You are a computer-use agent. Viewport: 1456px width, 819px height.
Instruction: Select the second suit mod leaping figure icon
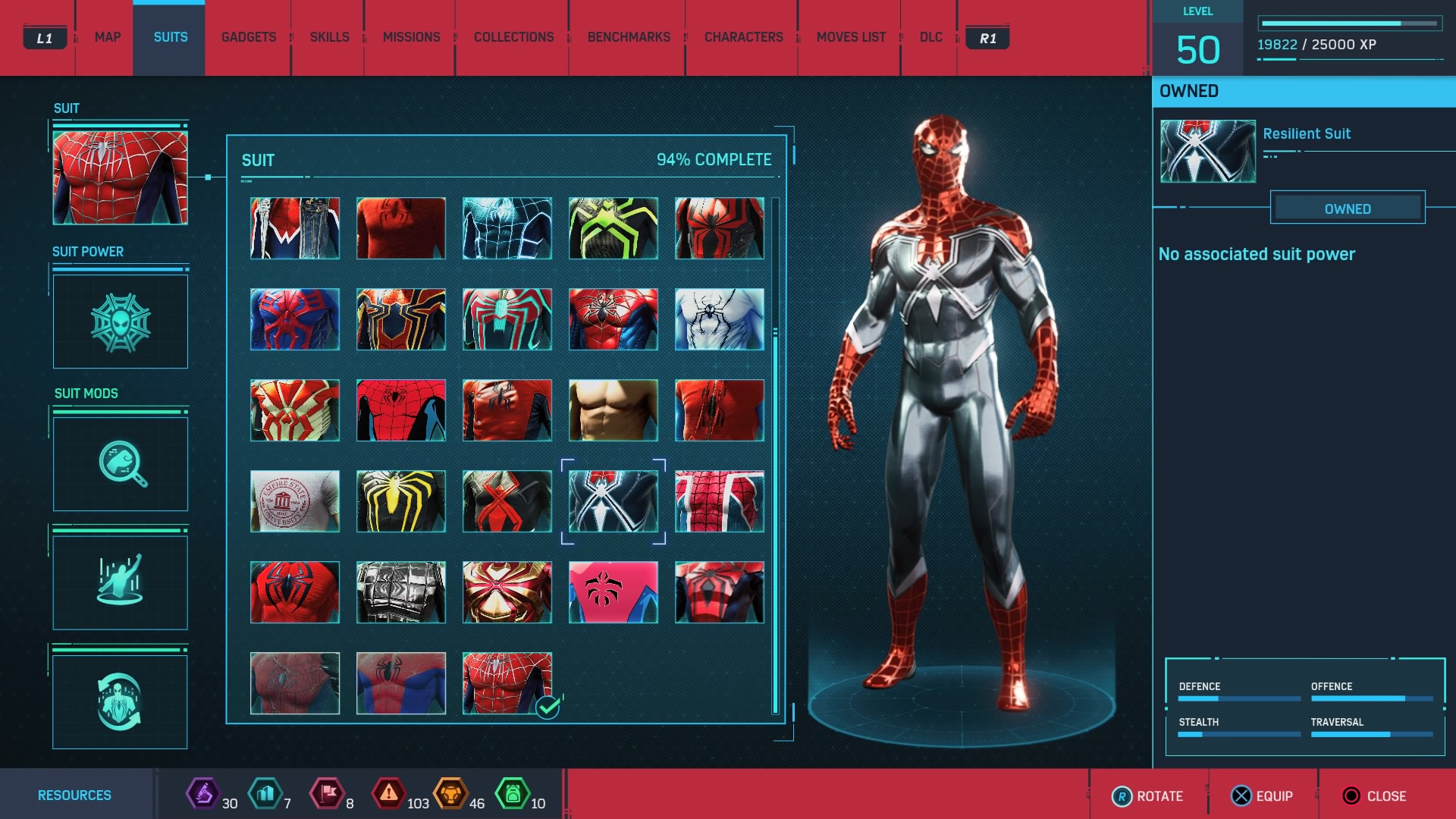120,582
